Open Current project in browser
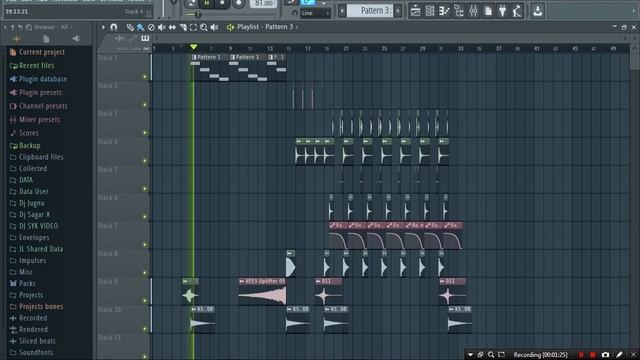 (x=37, y=52)
